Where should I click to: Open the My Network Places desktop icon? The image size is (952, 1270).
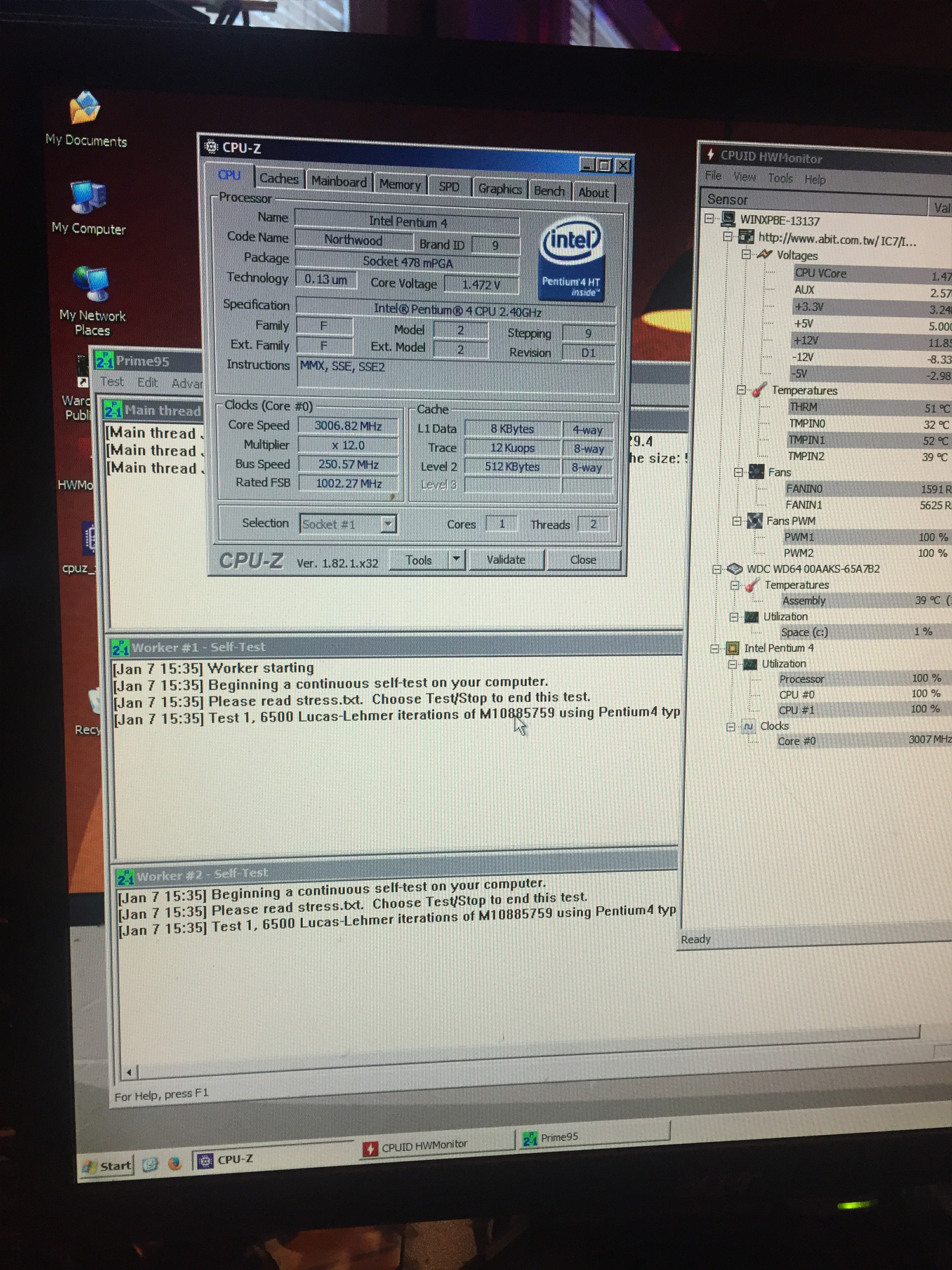click(x=91, y=284)
